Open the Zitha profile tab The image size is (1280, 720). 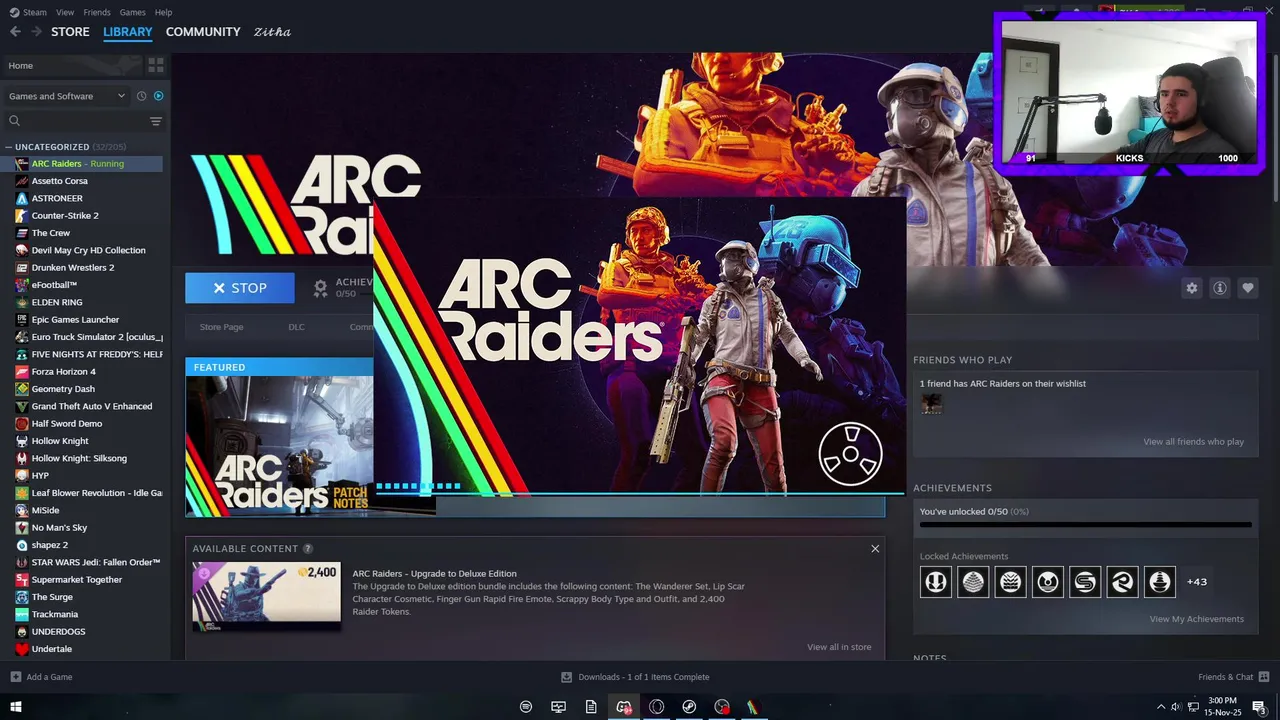click(272, 32)
